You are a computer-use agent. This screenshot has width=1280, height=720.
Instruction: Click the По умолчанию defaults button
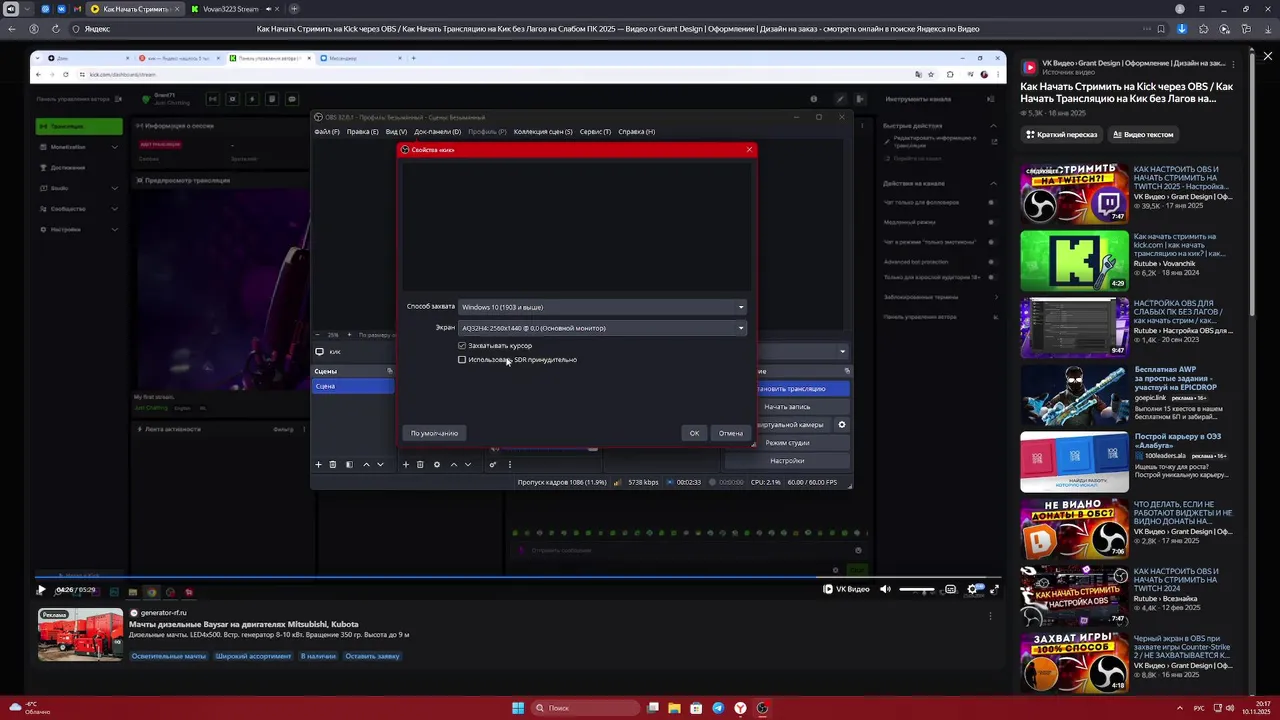[x=434, y=433]
